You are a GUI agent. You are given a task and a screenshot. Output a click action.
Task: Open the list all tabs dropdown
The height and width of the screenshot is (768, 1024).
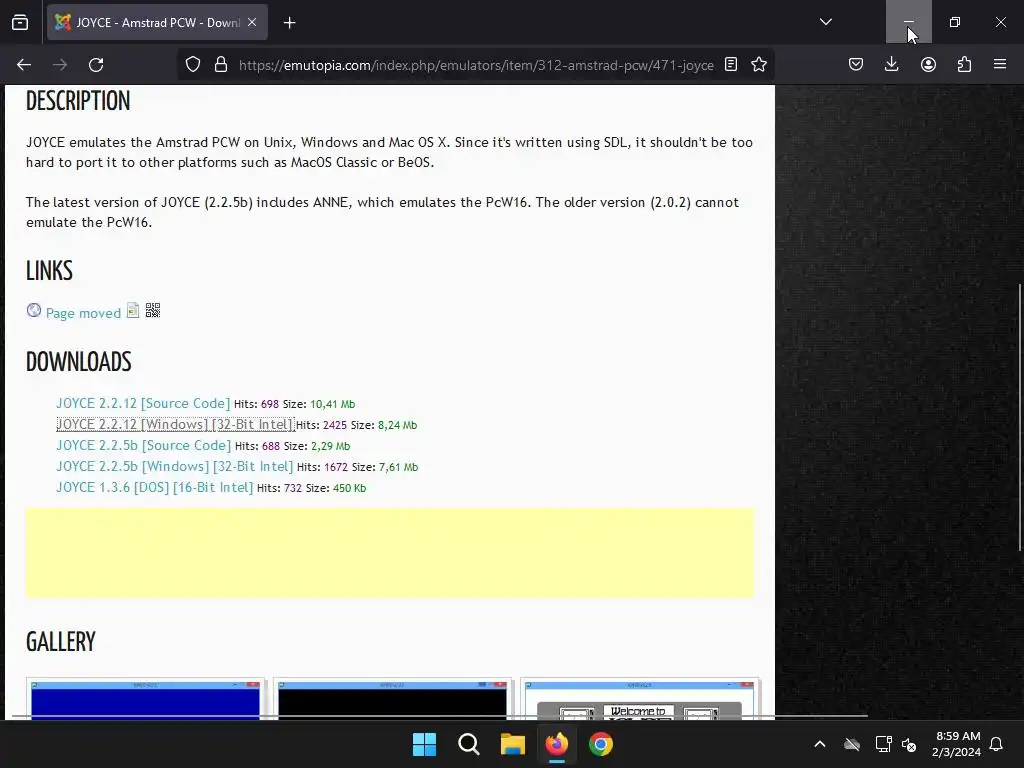pyautogui.click(x=825, y=22)
